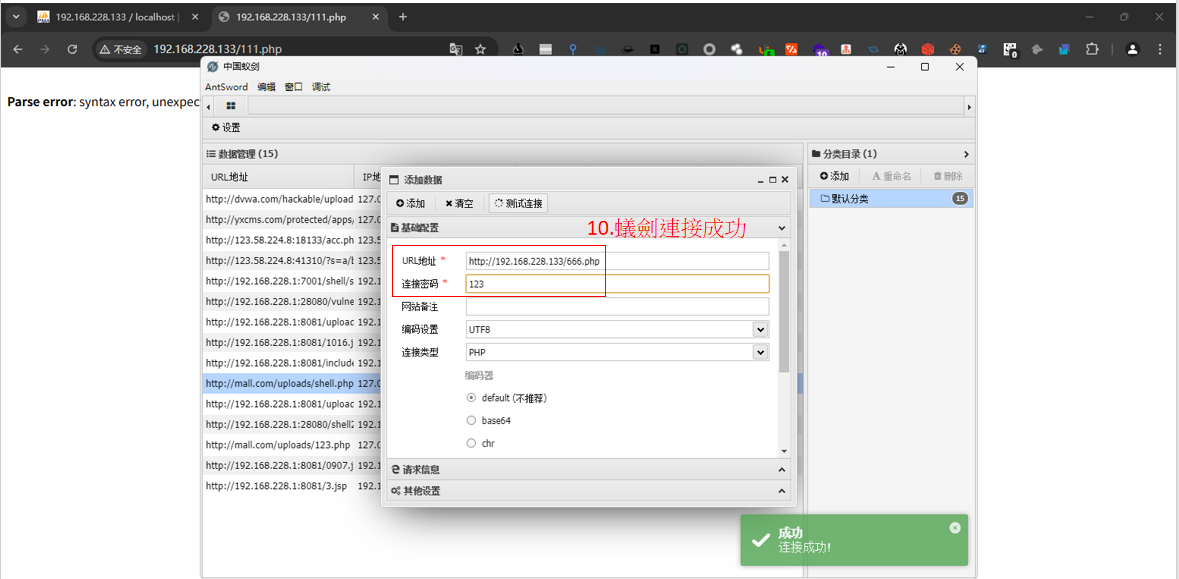Screen dimensions: 1179x579
Task: Select the mall.com/uploads/shell.php row
Action: 292,383
